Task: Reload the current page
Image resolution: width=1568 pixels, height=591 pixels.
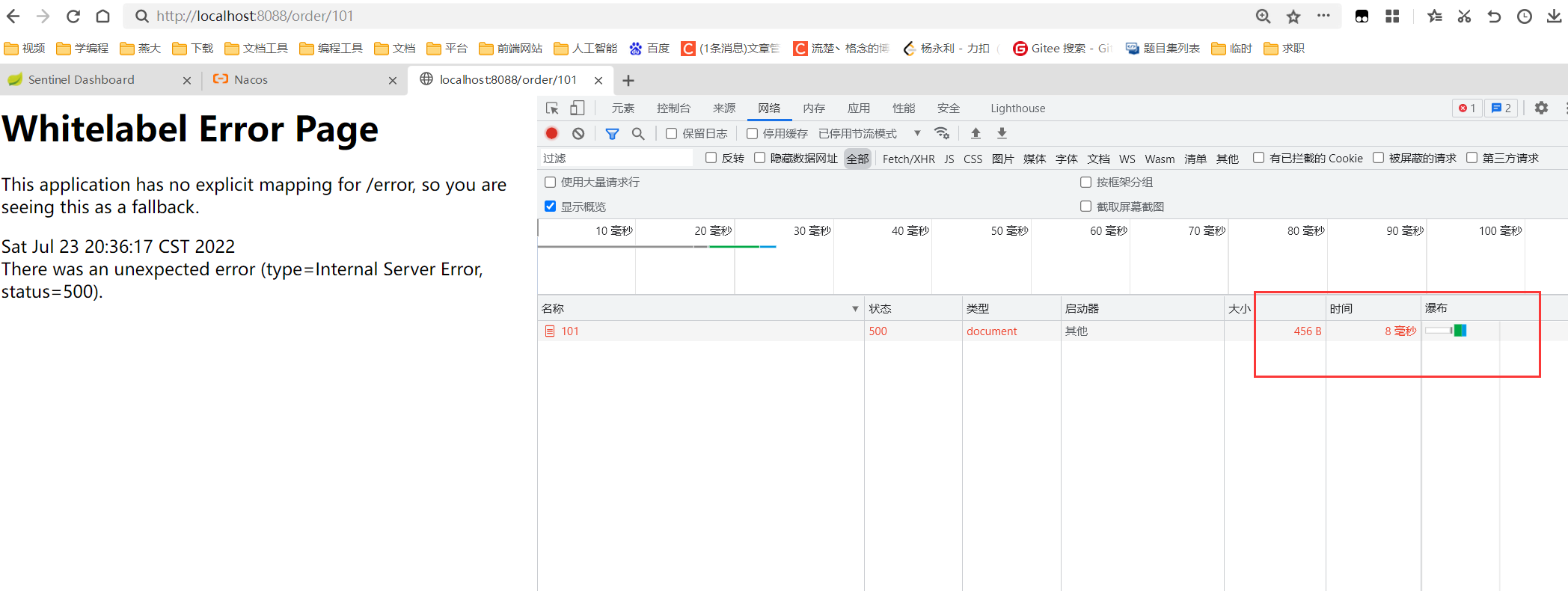Action: click(73, 16)
